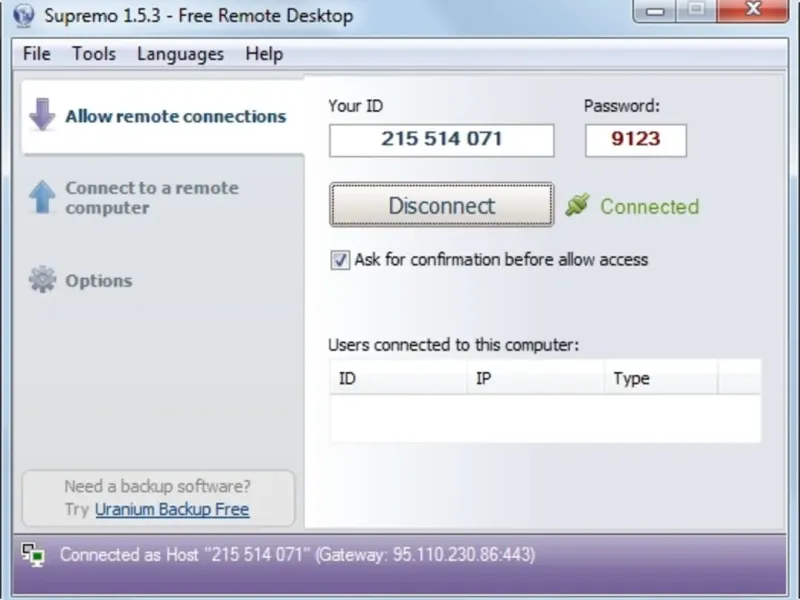Click the Your ID label

[x=356, y=106]
